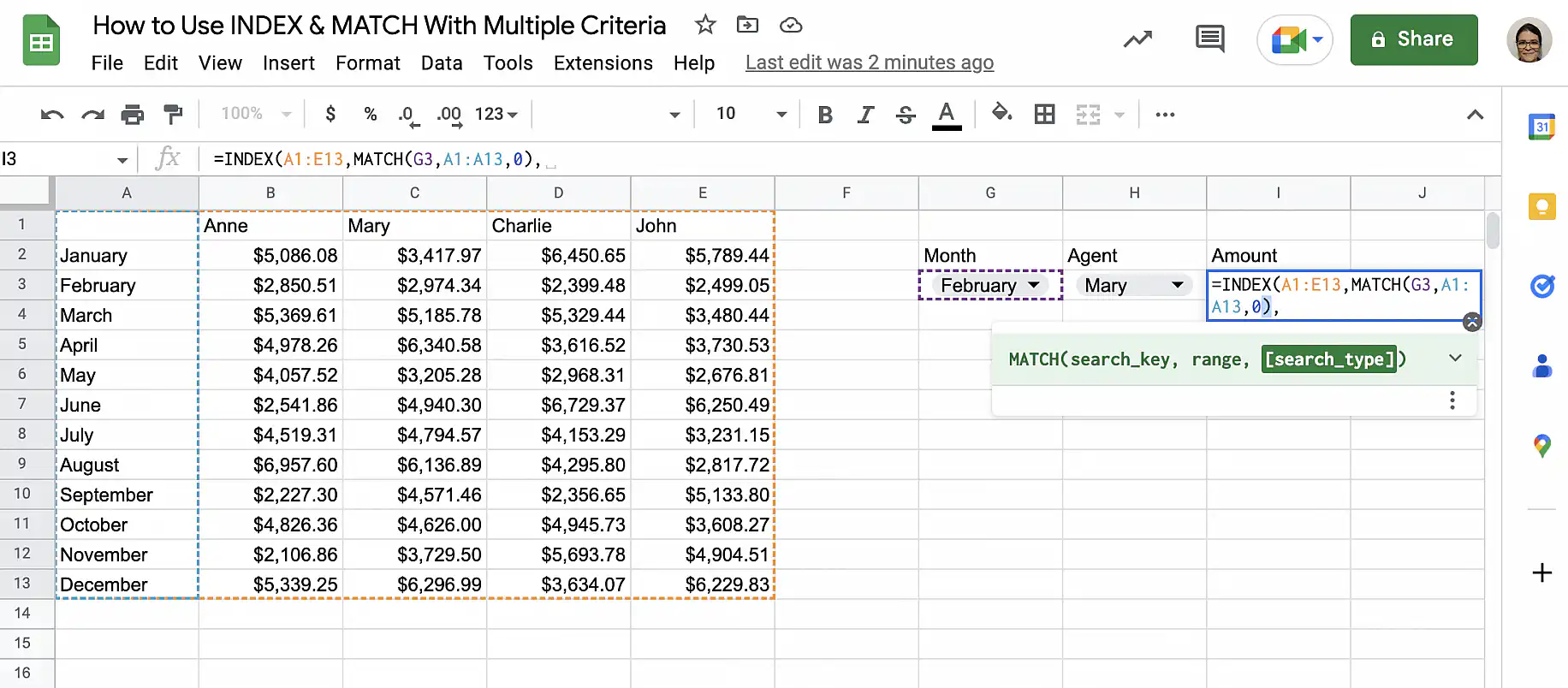Toggle bold formatting
Viewport: 1568px width, 688px height.
[x=825, y=115]
